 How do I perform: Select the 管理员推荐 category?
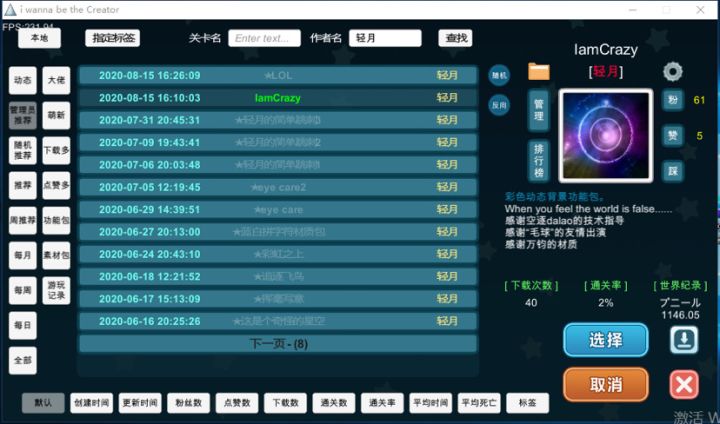point(22,115)
